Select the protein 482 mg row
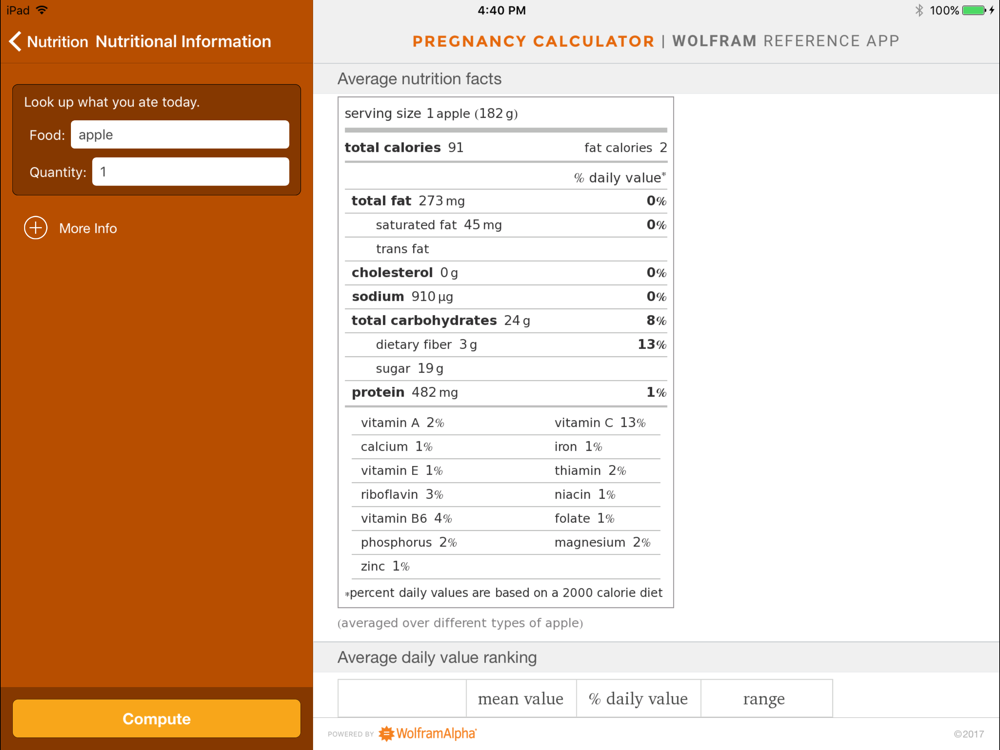Image resolution: width=1000 pixels, height=750 pixels. [x=506, y=392]
